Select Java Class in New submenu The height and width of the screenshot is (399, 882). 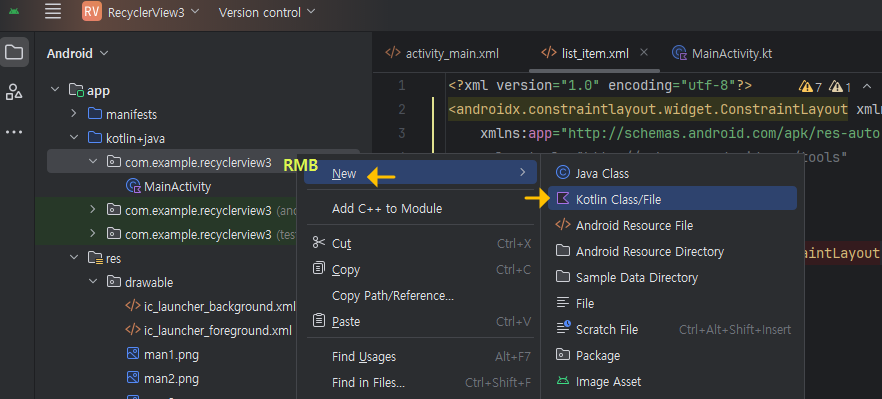(672, 173)
